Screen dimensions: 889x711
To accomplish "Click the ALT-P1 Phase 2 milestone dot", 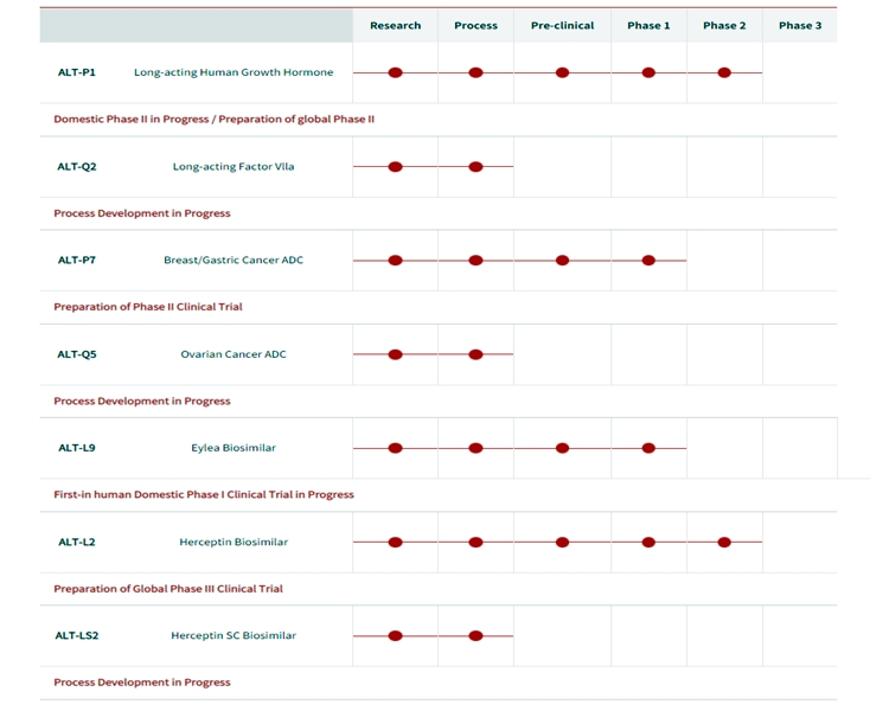I will (x=724, y=73).
